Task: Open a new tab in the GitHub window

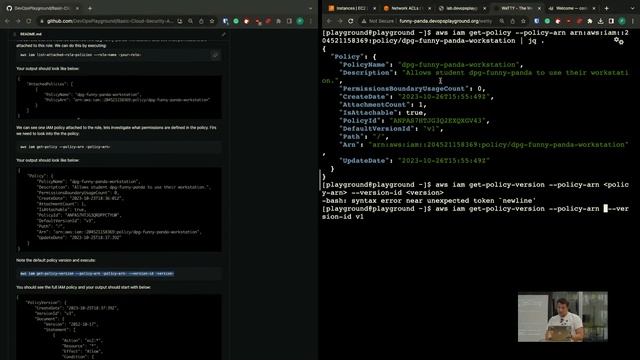Action: [x=90, y=8]
